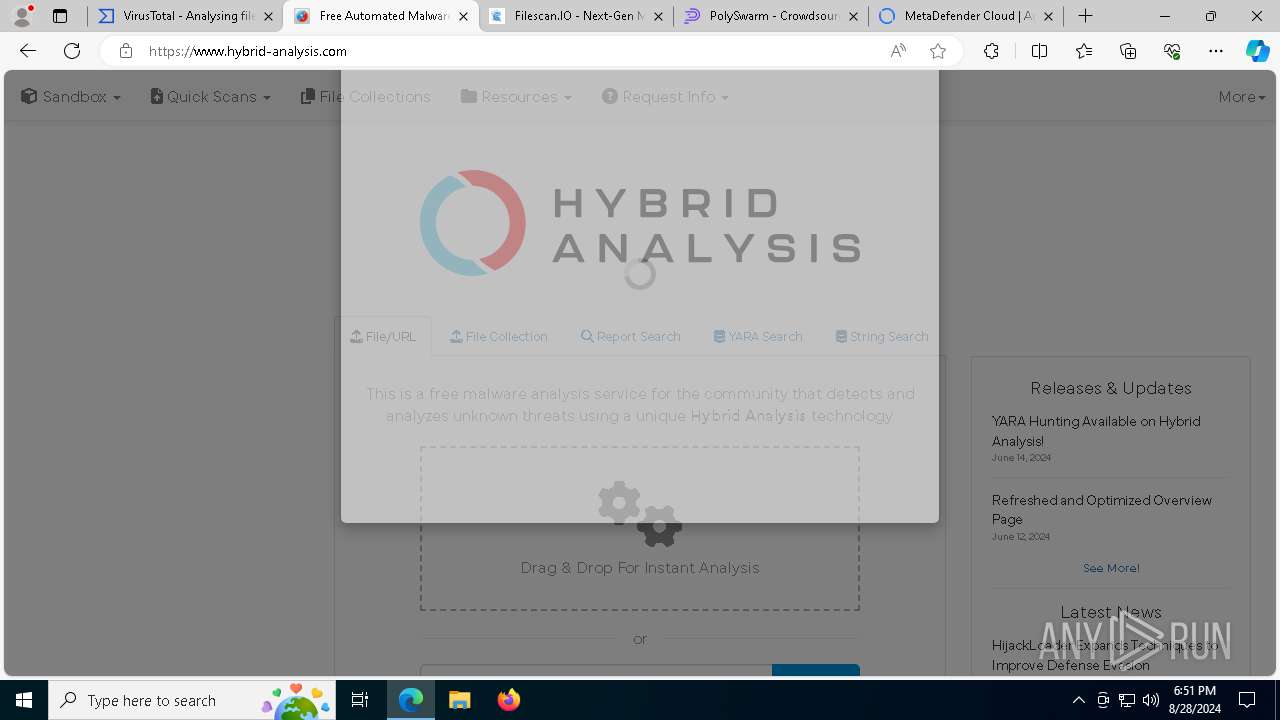Close the MetaDefender Cloud browser tab
1280x720 pixels.
point(1048,17)
